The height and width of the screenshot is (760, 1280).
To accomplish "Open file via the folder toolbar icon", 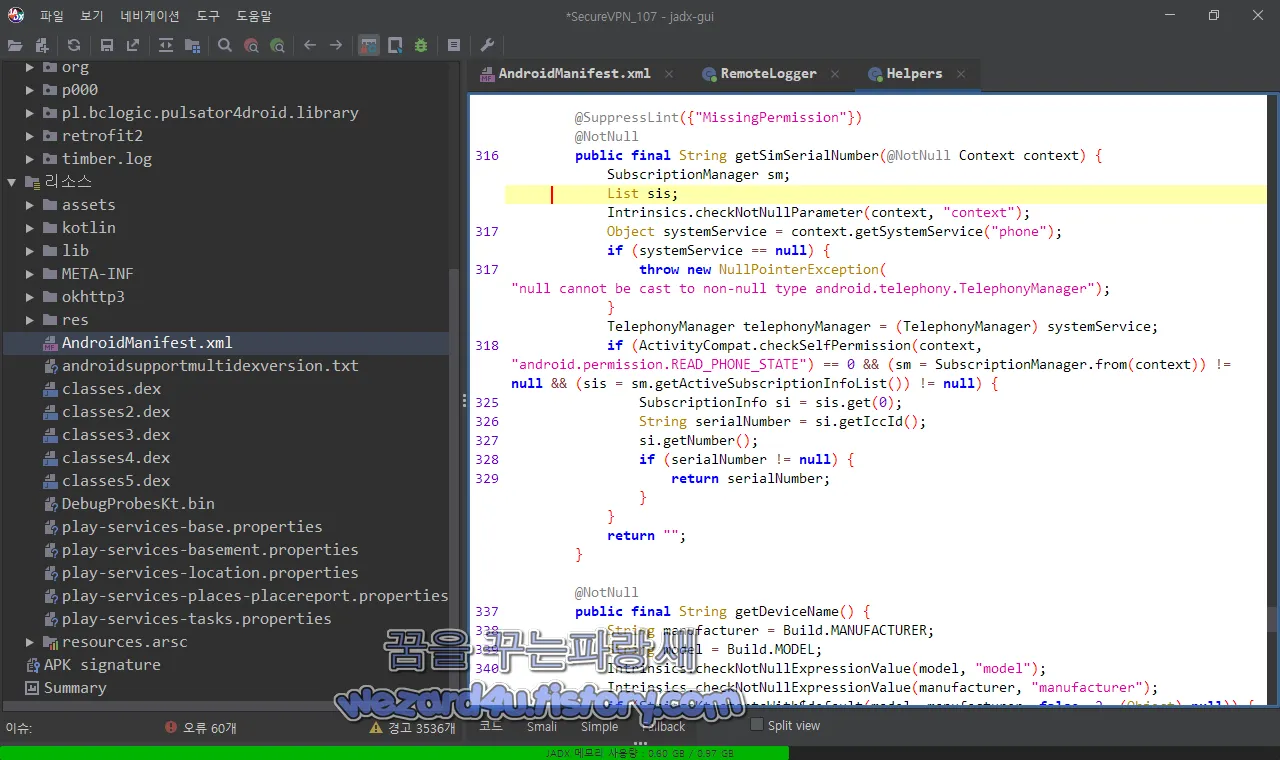I will [15, 45].
